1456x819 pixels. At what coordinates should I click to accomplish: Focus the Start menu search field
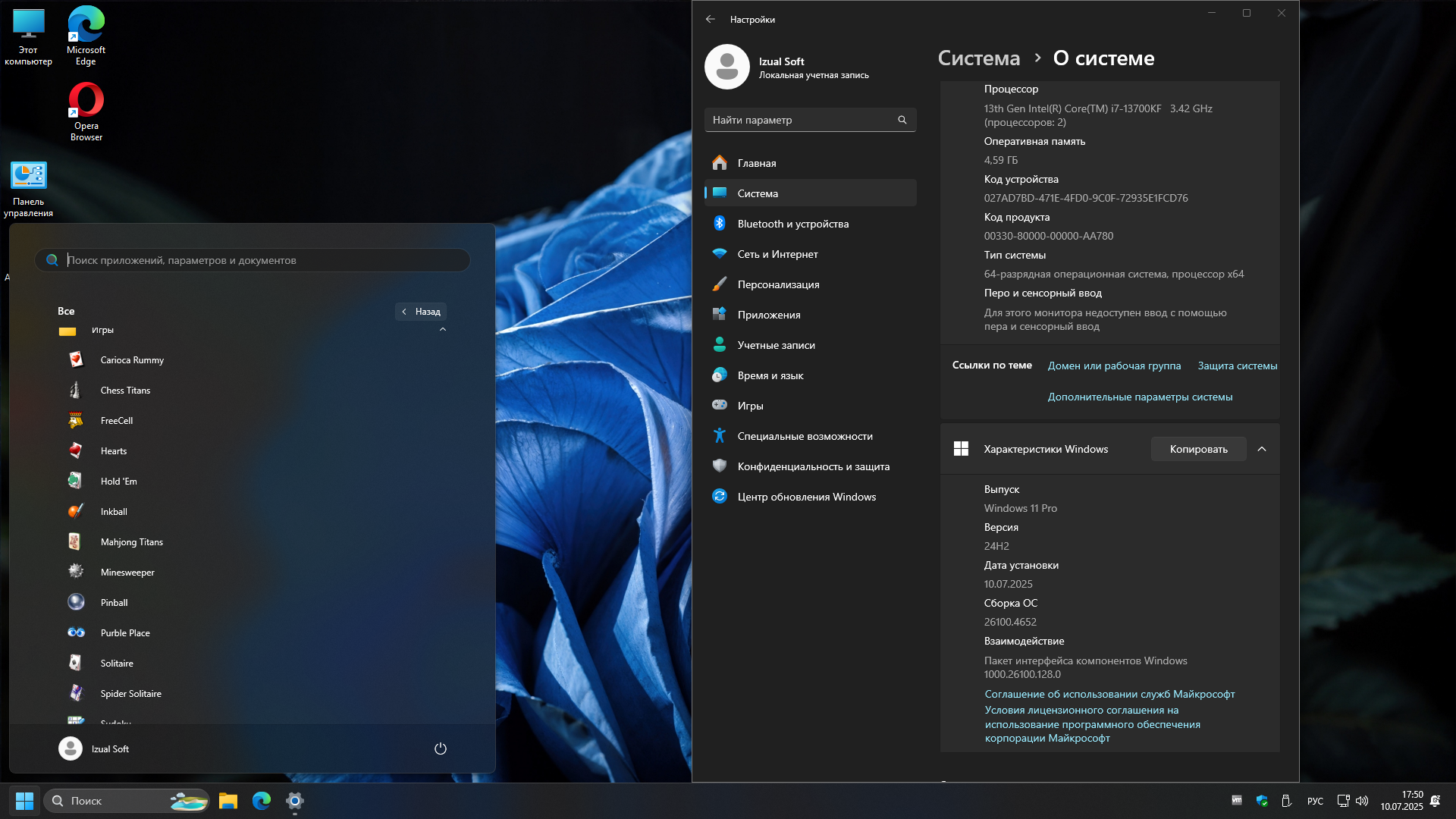pyautogui.click(x=253, y=260)
